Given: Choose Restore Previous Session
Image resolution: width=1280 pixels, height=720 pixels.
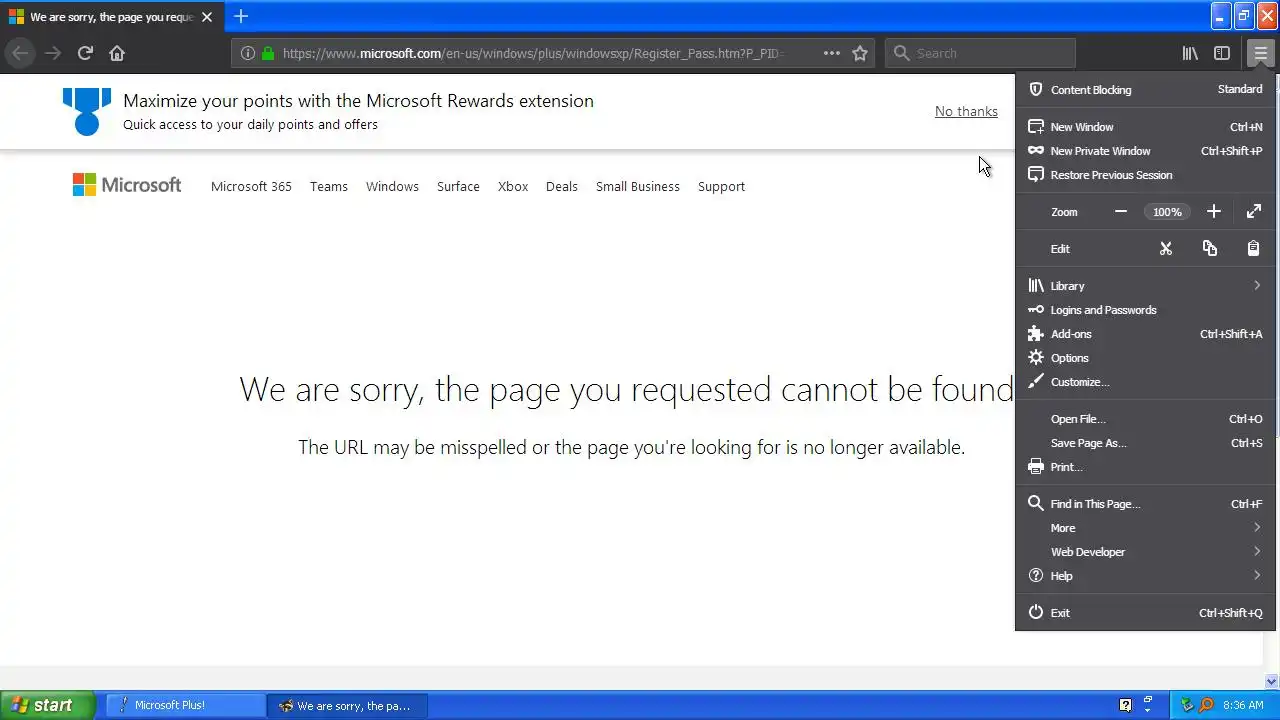Looking at the screenshot, I should click(1145, 175).
